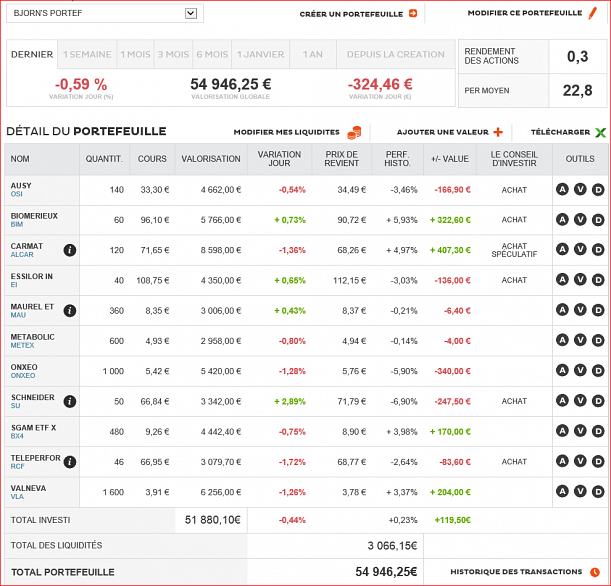The height and width of the screenshot is (586, 611).
Task: Click the NOM column header
Action: pos(42,159)
